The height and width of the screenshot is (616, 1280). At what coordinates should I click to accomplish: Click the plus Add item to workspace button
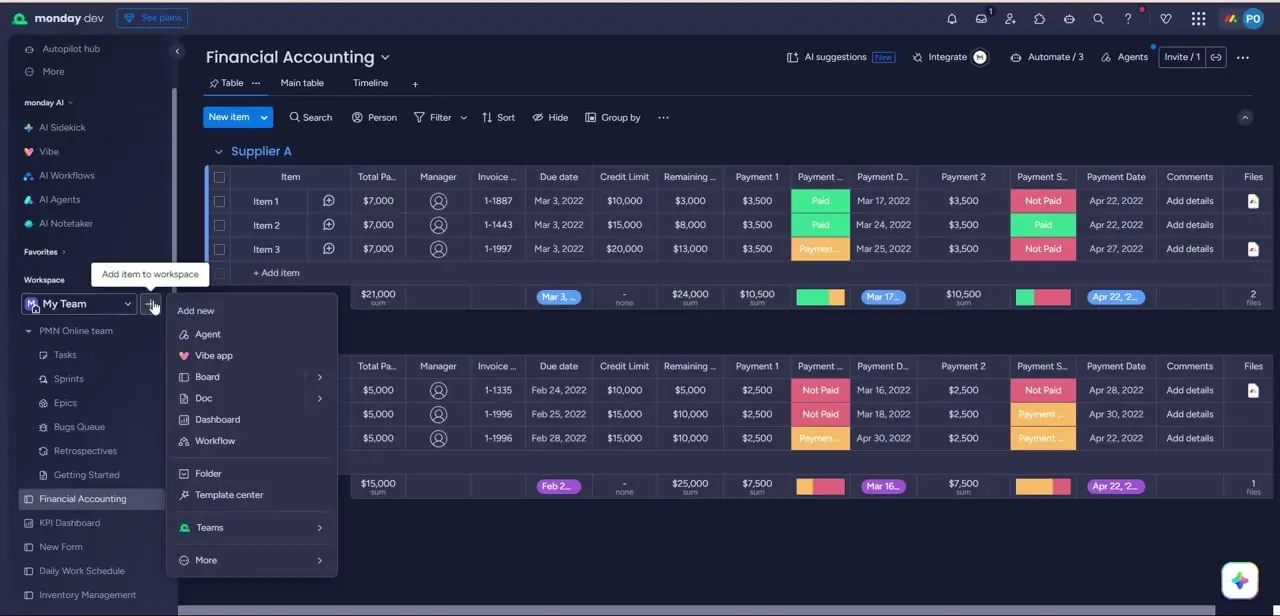click(x=150, y=304)
